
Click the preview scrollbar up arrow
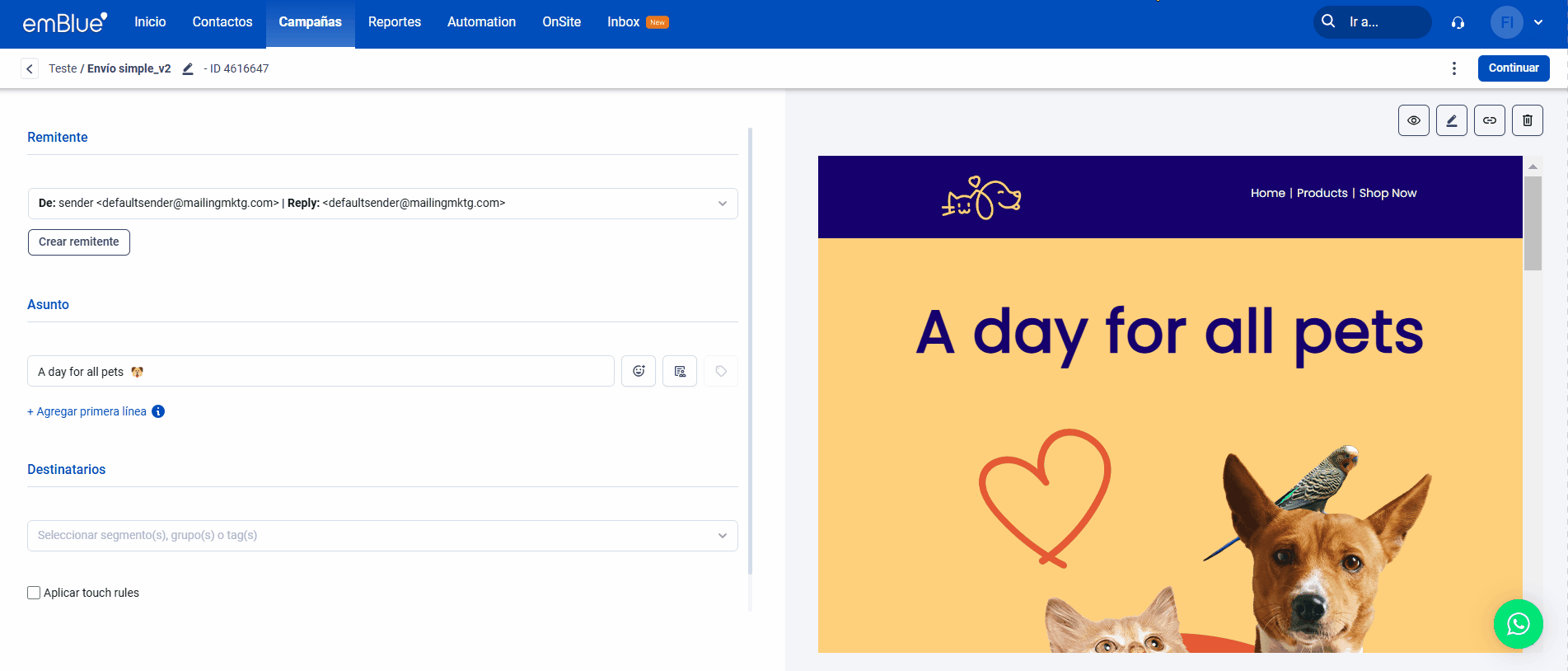1533,167
